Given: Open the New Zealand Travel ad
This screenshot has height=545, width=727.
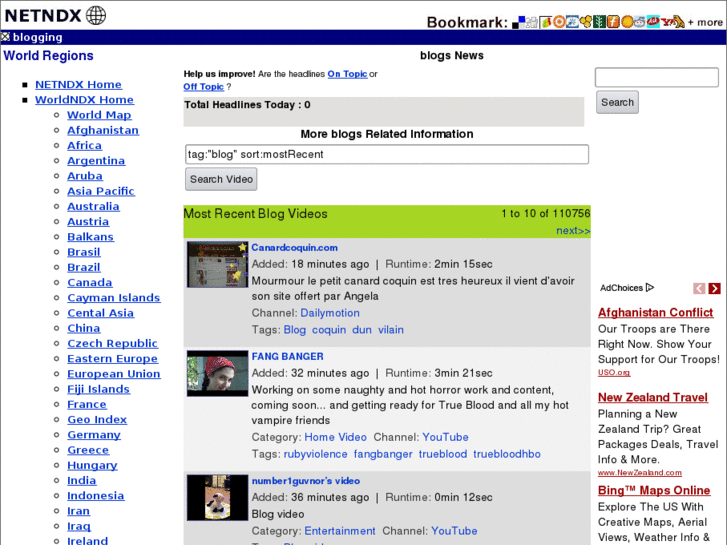Looking at the screenshot, I should [652, 398].
